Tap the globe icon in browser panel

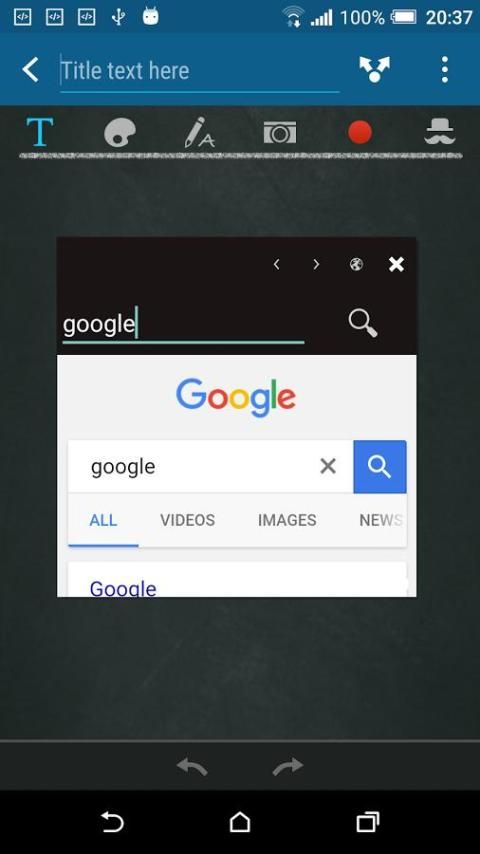(x=356, y=265)
